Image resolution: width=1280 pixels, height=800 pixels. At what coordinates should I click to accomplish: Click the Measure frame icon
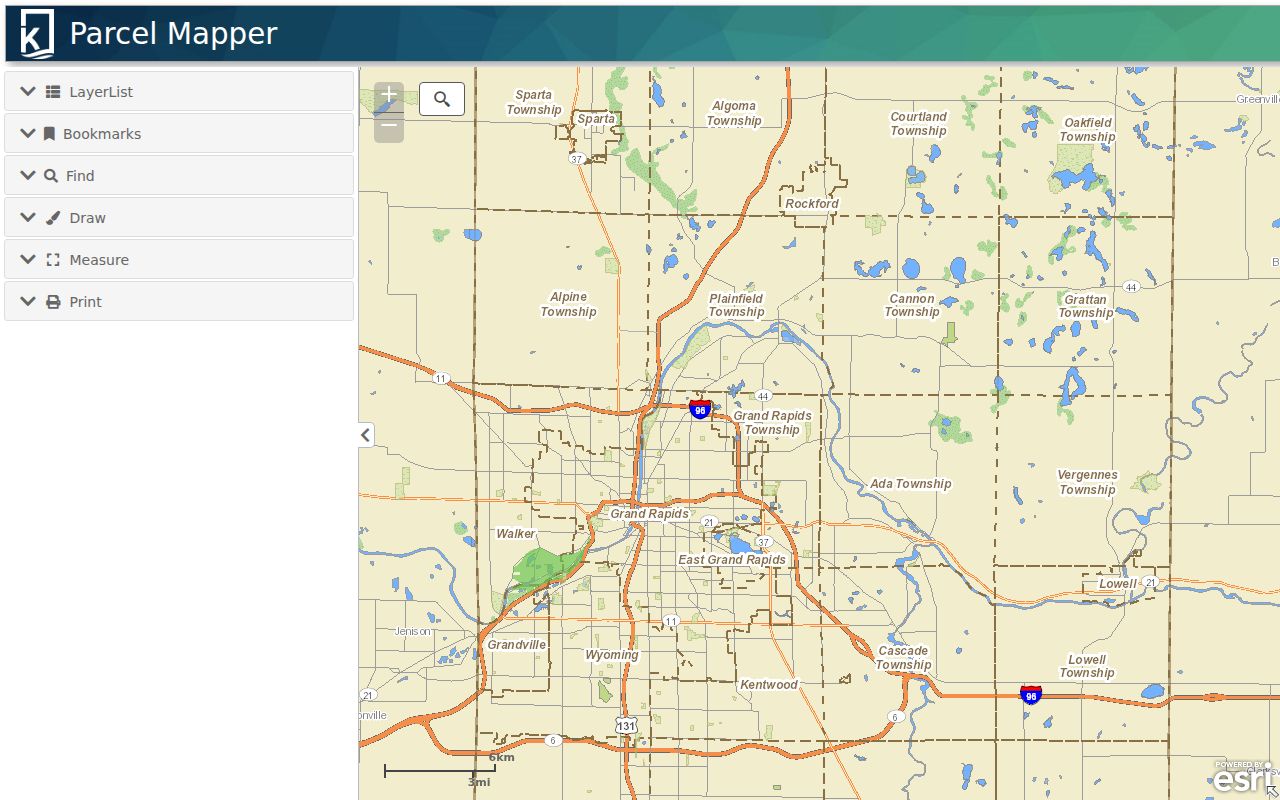tap(53, 260)
